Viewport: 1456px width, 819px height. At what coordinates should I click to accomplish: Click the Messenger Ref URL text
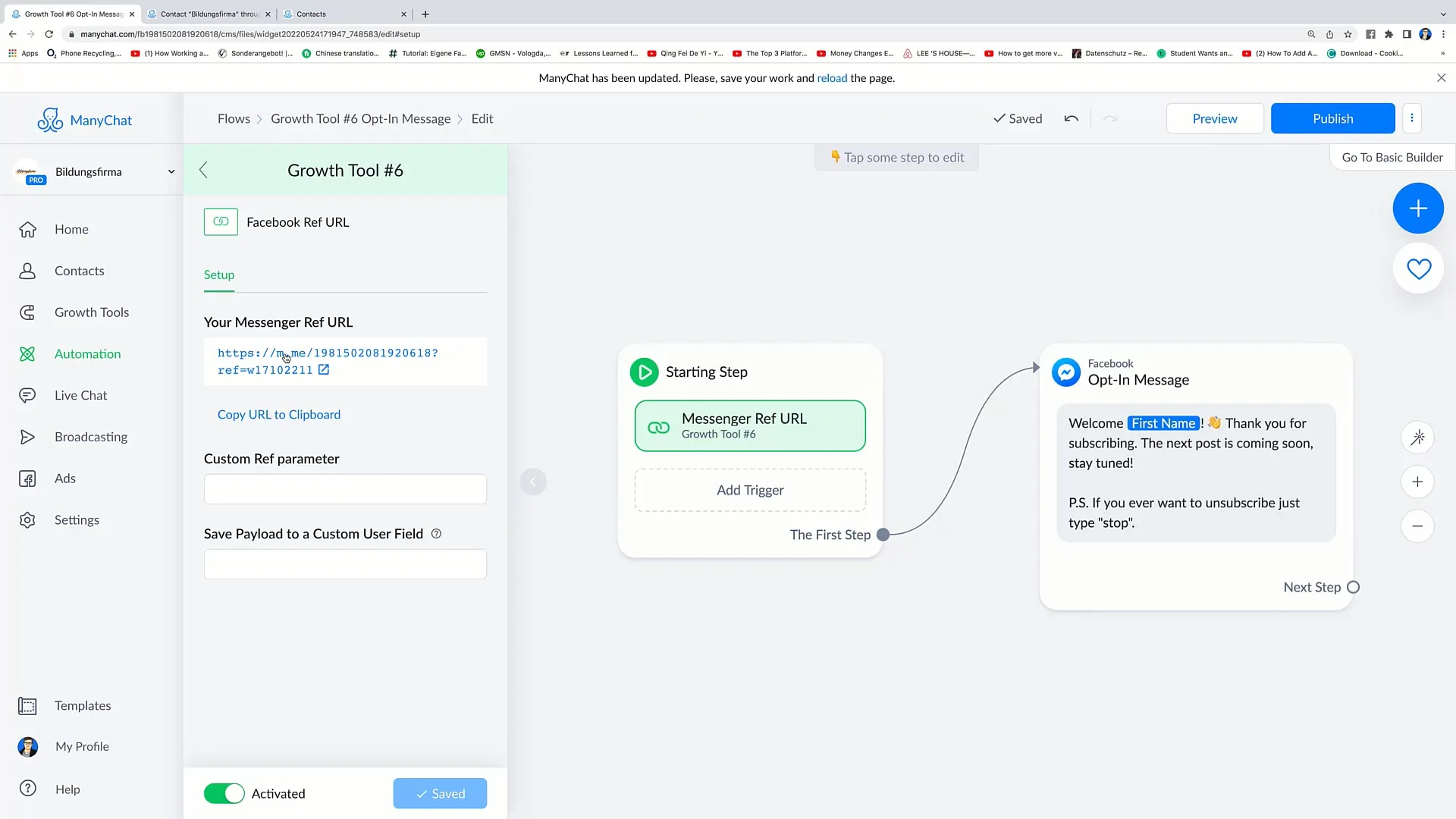328,362
